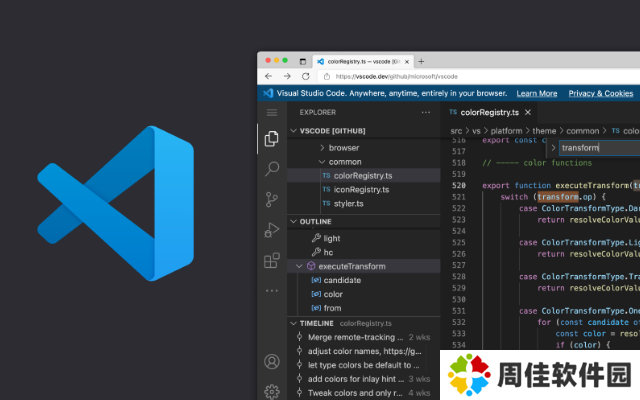Open the Extensions view
The image size is (640, 400).
tap(271, 260)
